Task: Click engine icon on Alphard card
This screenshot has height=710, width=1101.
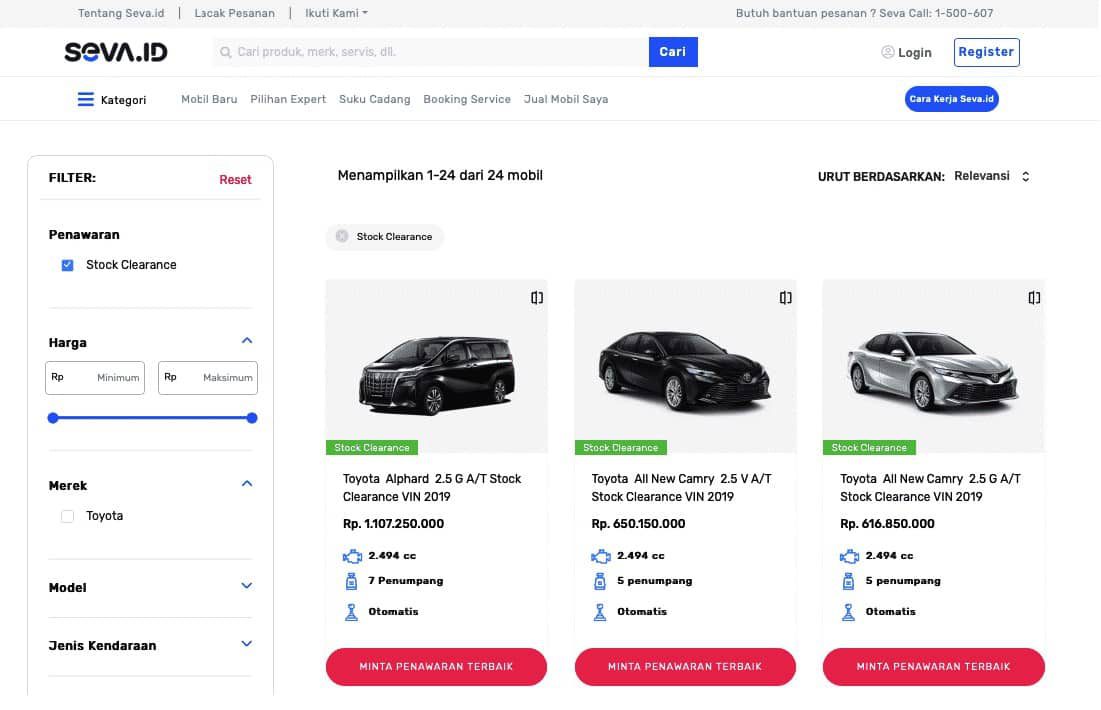Action: pyautogui.click(x=352, y=556)
